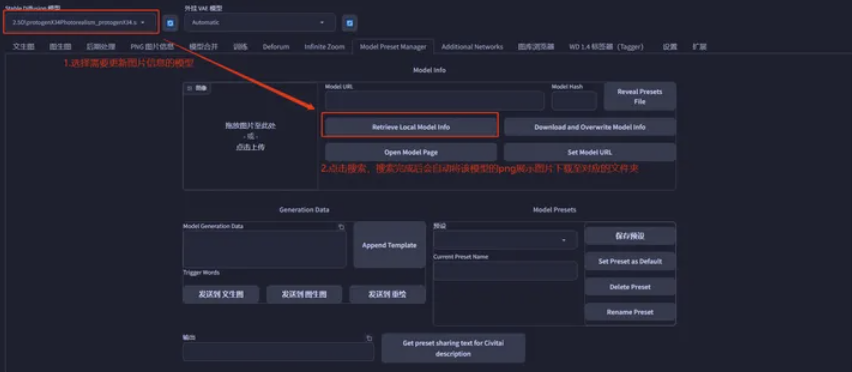
Task: Click Download and Overwrite Model Info
Action: pos(590,127)
